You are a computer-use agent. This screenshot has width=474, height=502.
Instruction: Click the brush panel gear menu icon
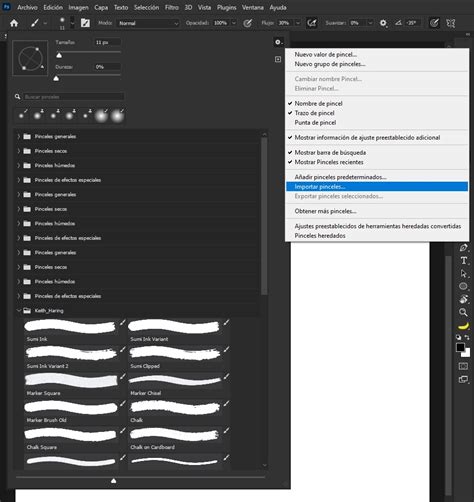point(278,42)
